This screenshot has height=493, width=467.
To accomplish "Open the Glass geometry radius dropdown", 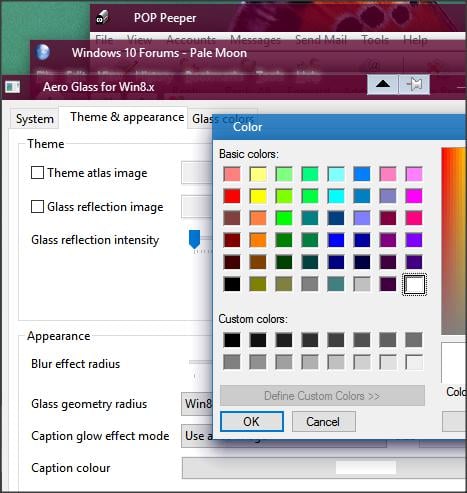I will coord(197,404).
